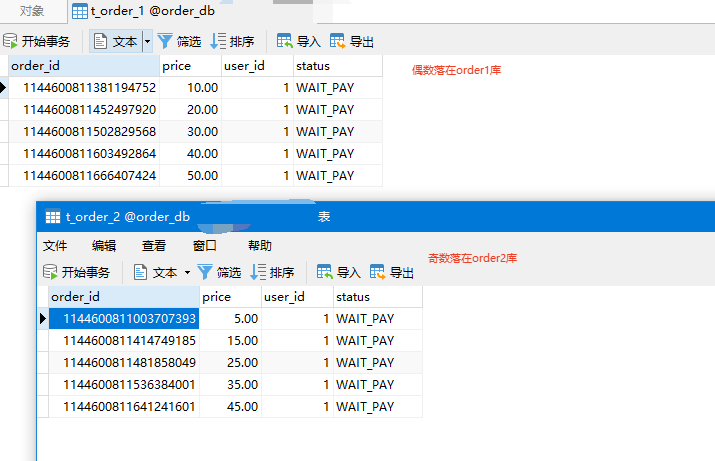The image size is (715, 461).
Task: Switch to the 对象 tab
Action: tap(32, 11)
